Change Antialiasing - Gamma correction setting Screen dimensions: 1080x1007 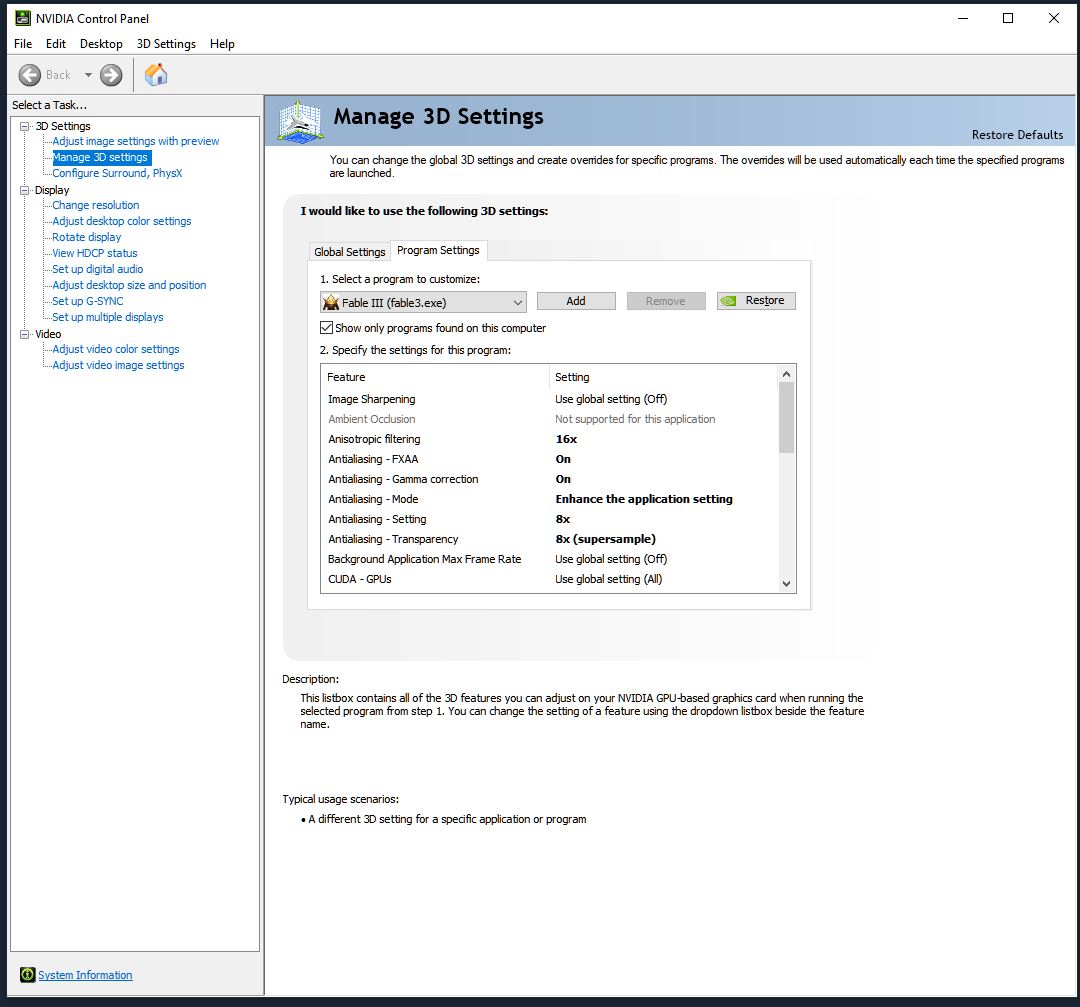coord(563,479)
